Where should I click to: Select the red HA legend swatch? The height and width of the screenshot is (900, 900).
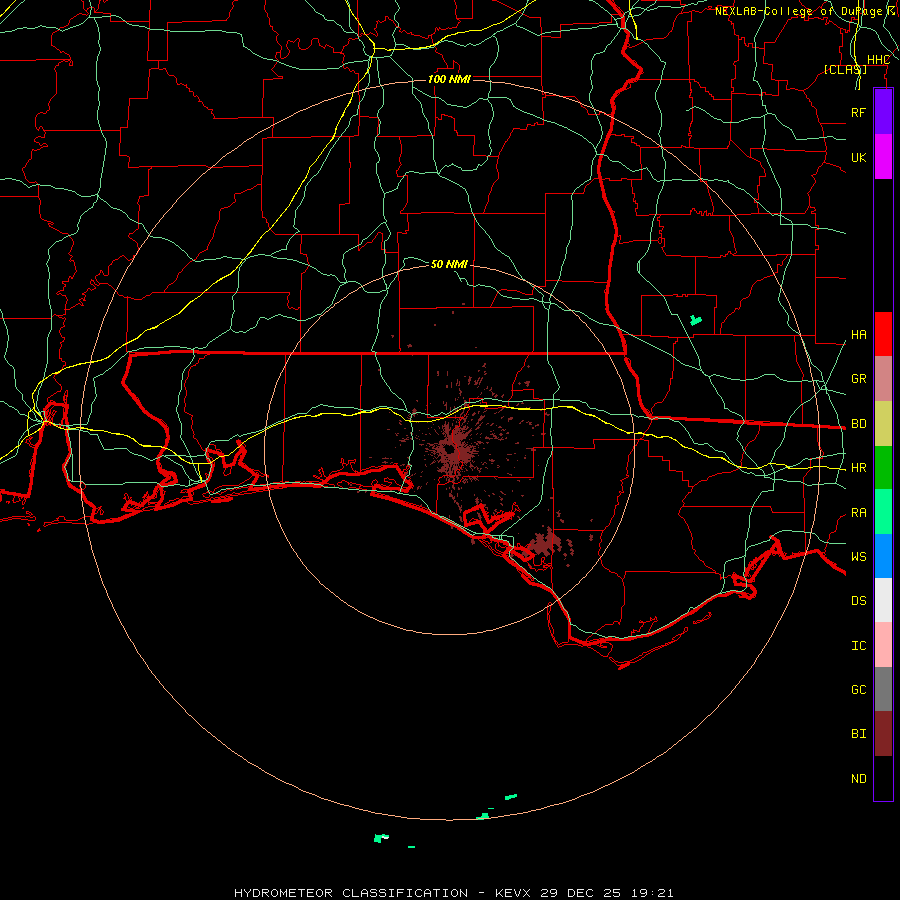click(x=883, y=334)
